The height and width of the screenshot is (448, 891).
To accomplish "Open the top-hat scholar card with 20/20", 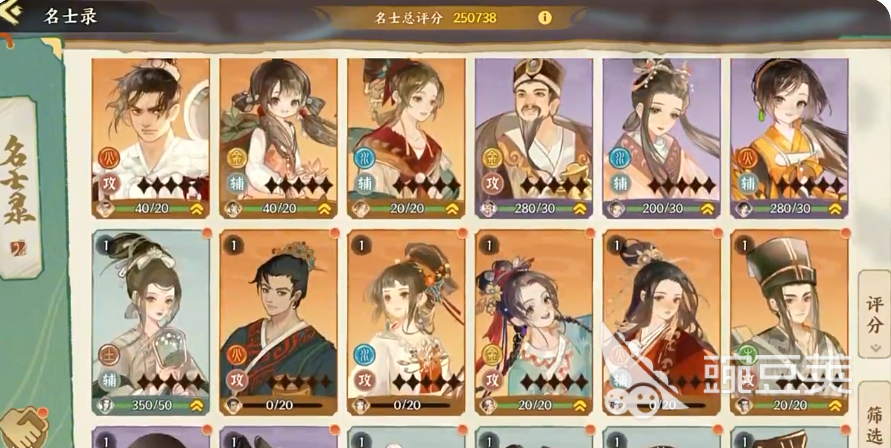I will pyautogui.click(x=789, y=322).
